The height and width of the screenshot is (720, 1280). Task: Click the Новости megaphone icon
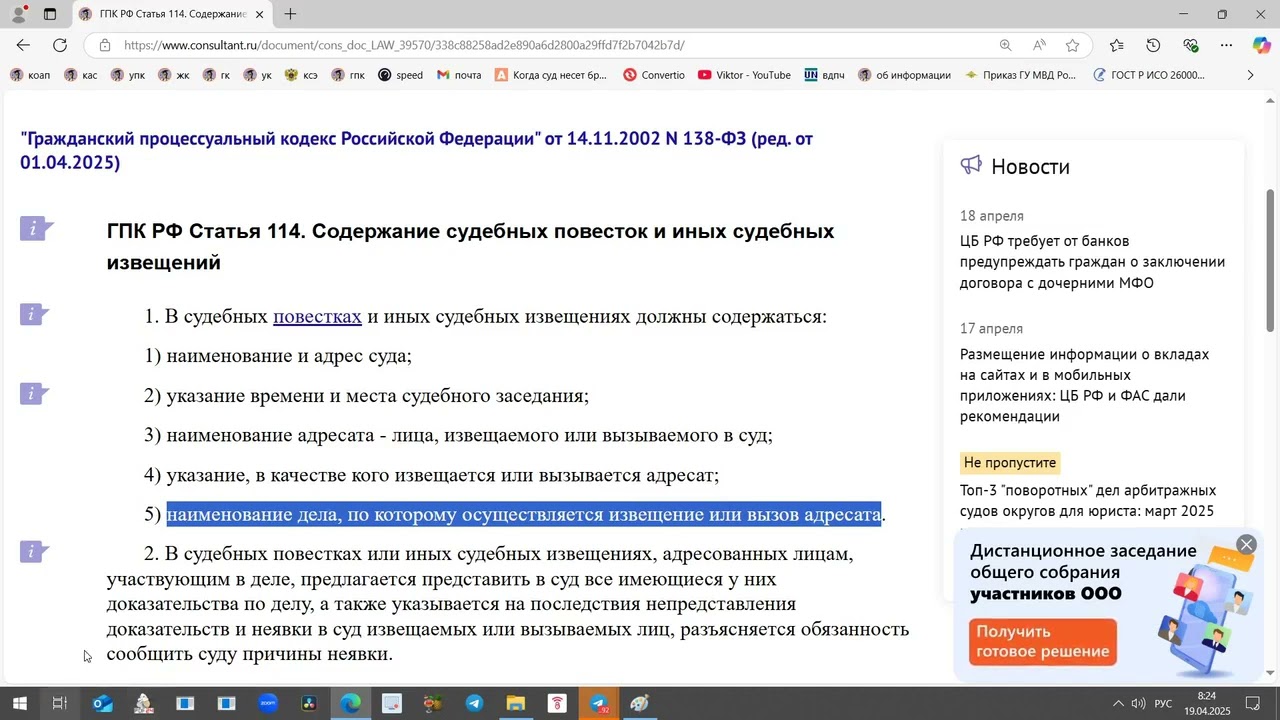click(x=971, y=165)
